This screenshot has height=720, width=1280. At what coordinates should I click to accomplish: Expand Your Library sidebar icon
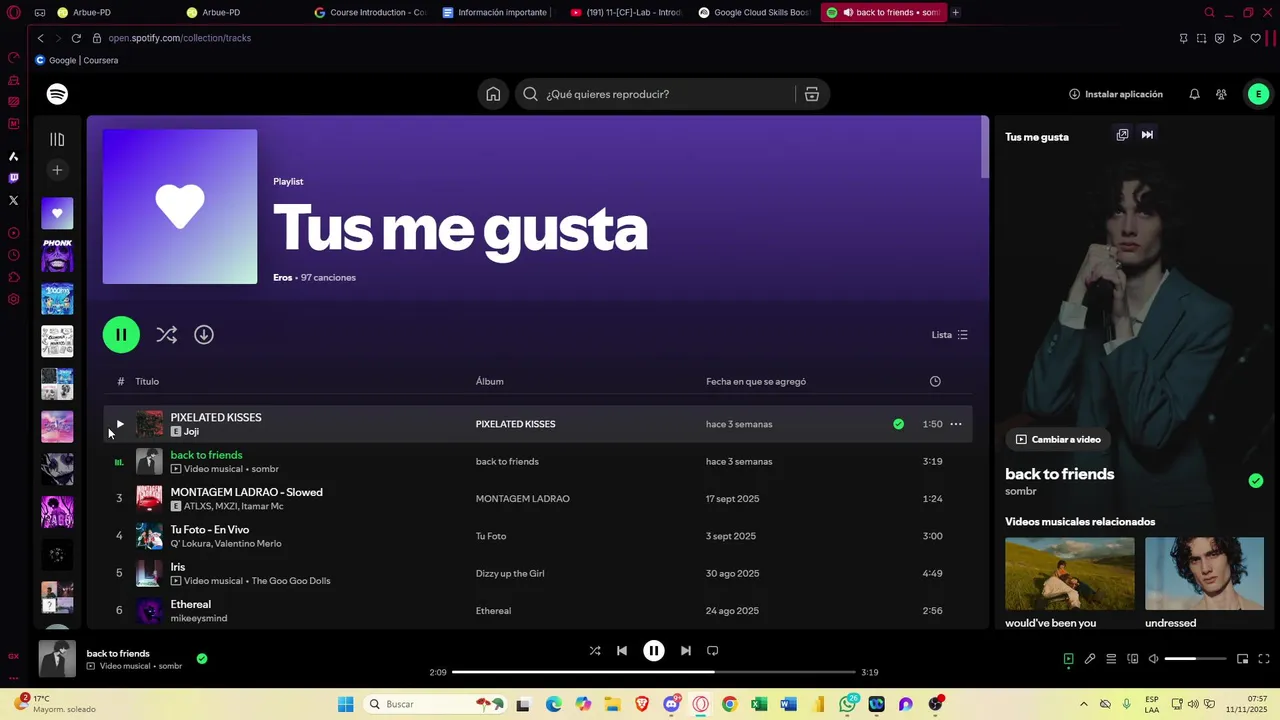[x=57, y=139]
